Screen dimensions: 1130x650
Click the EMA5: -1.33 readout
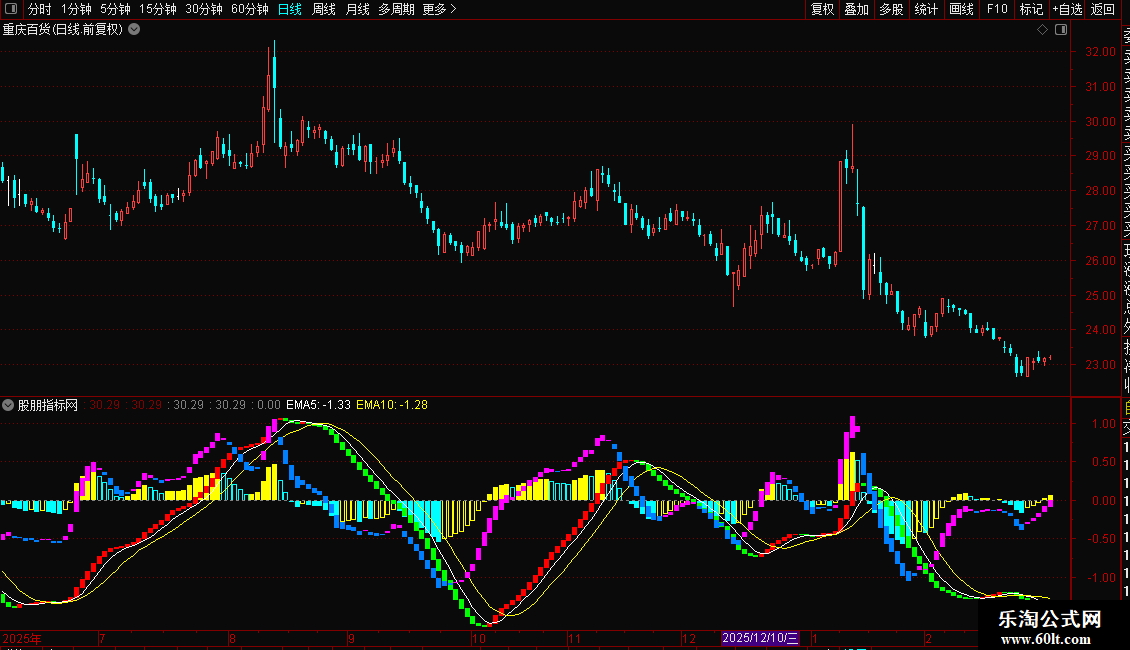(319, 405)
